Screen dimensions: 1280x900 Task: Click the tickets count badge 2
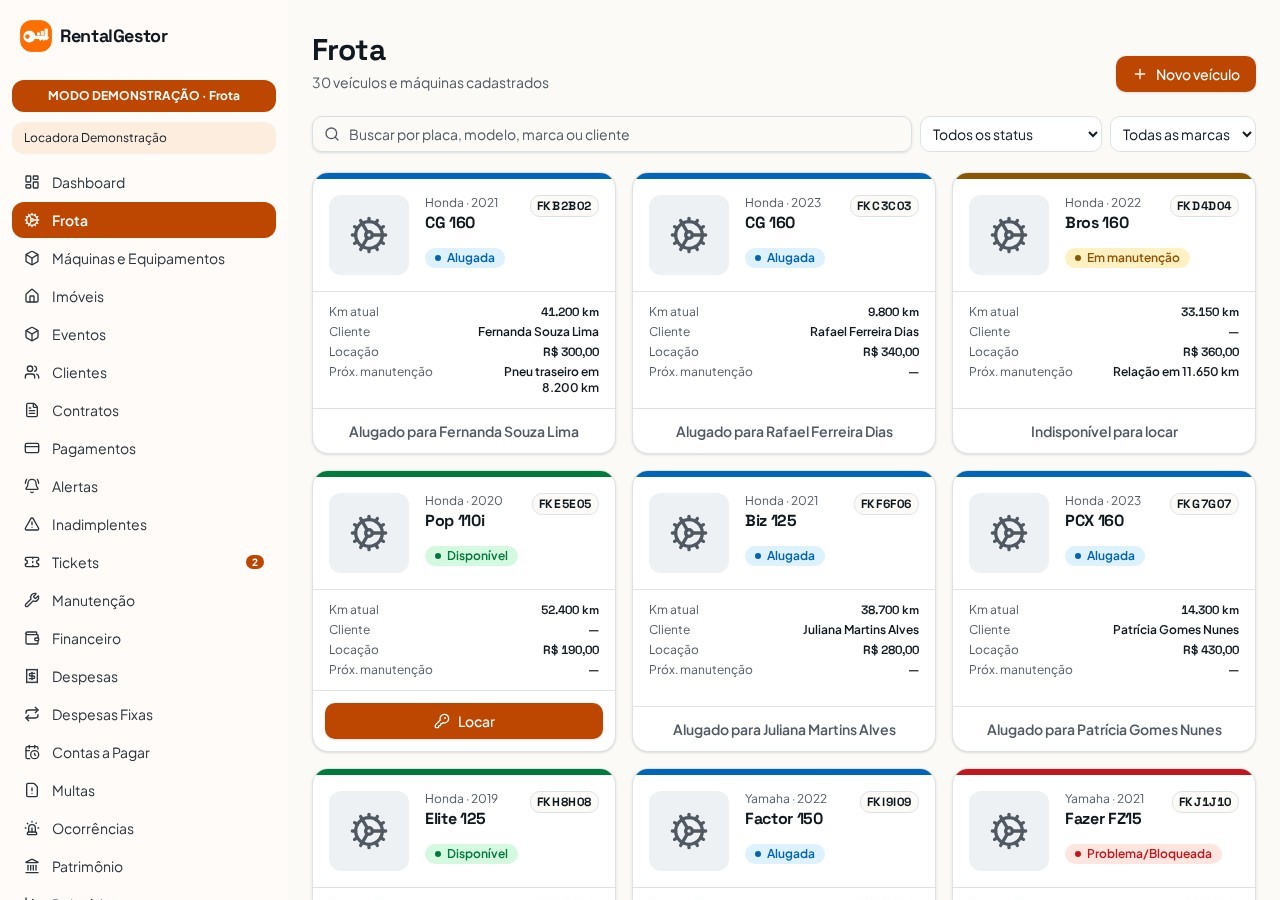click(255, 562)
